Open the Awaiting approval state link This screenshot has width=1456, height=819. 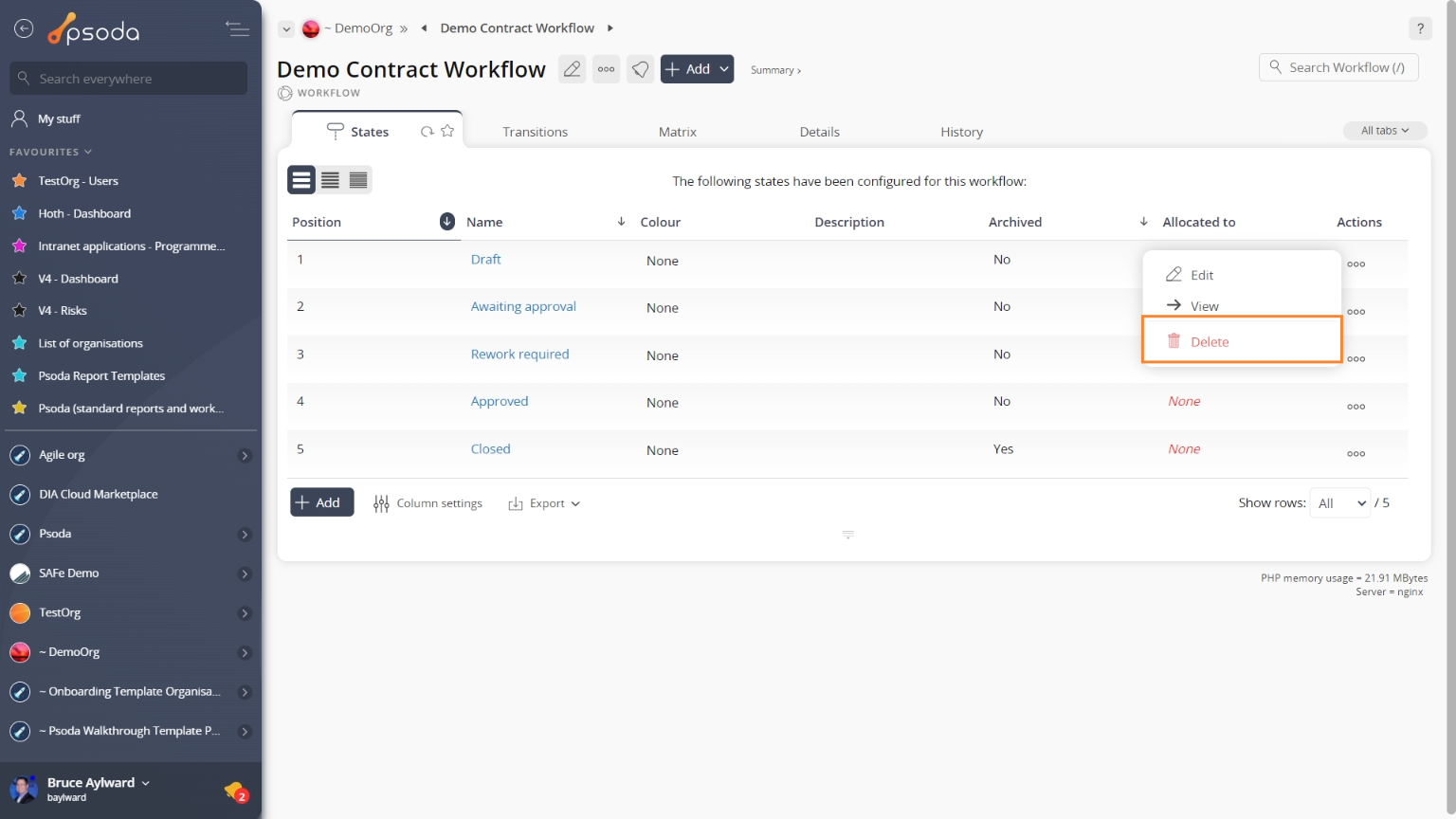tap(523, 306)
